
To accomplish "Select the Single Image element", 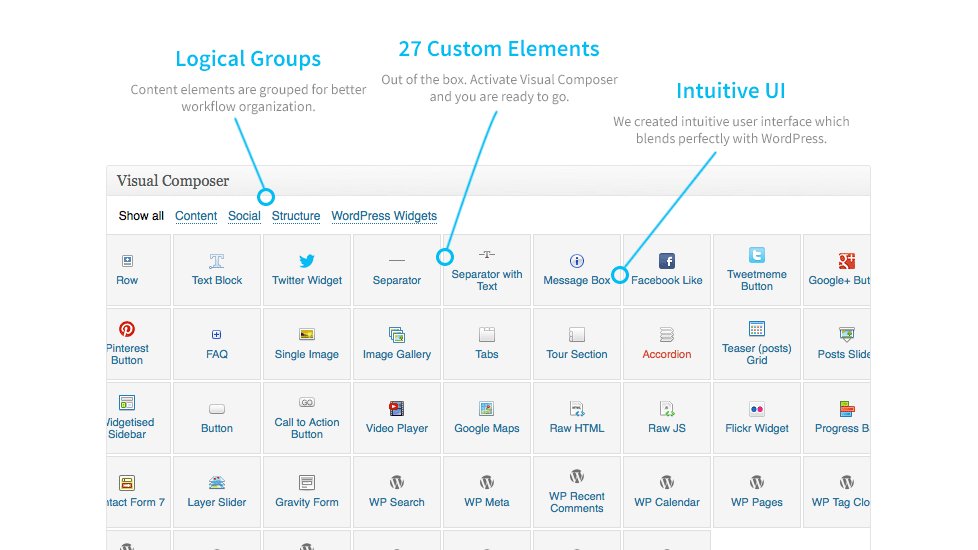I will (307, 344).
